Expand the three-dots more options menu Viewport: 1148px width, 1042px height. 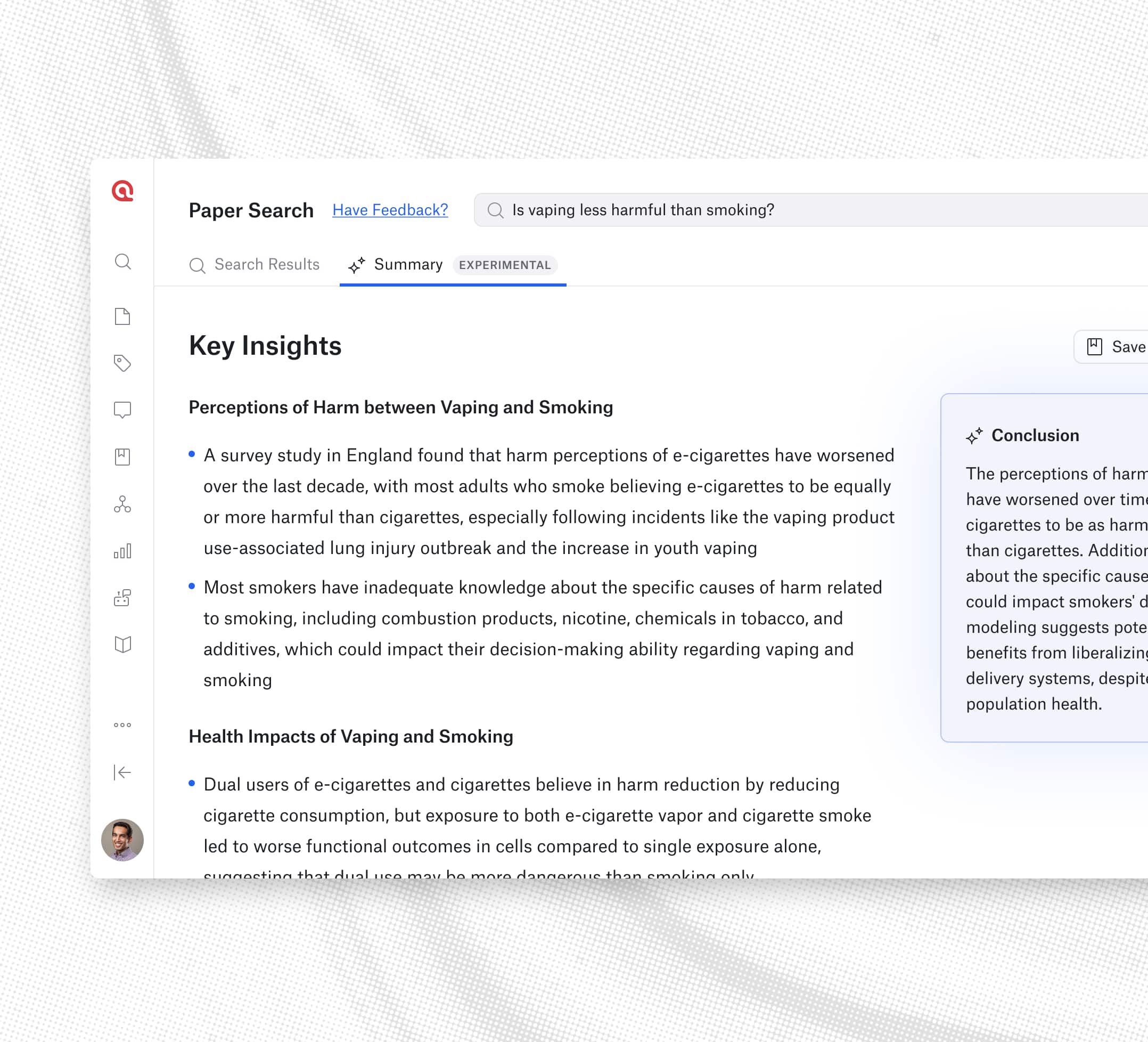[122, 724]
